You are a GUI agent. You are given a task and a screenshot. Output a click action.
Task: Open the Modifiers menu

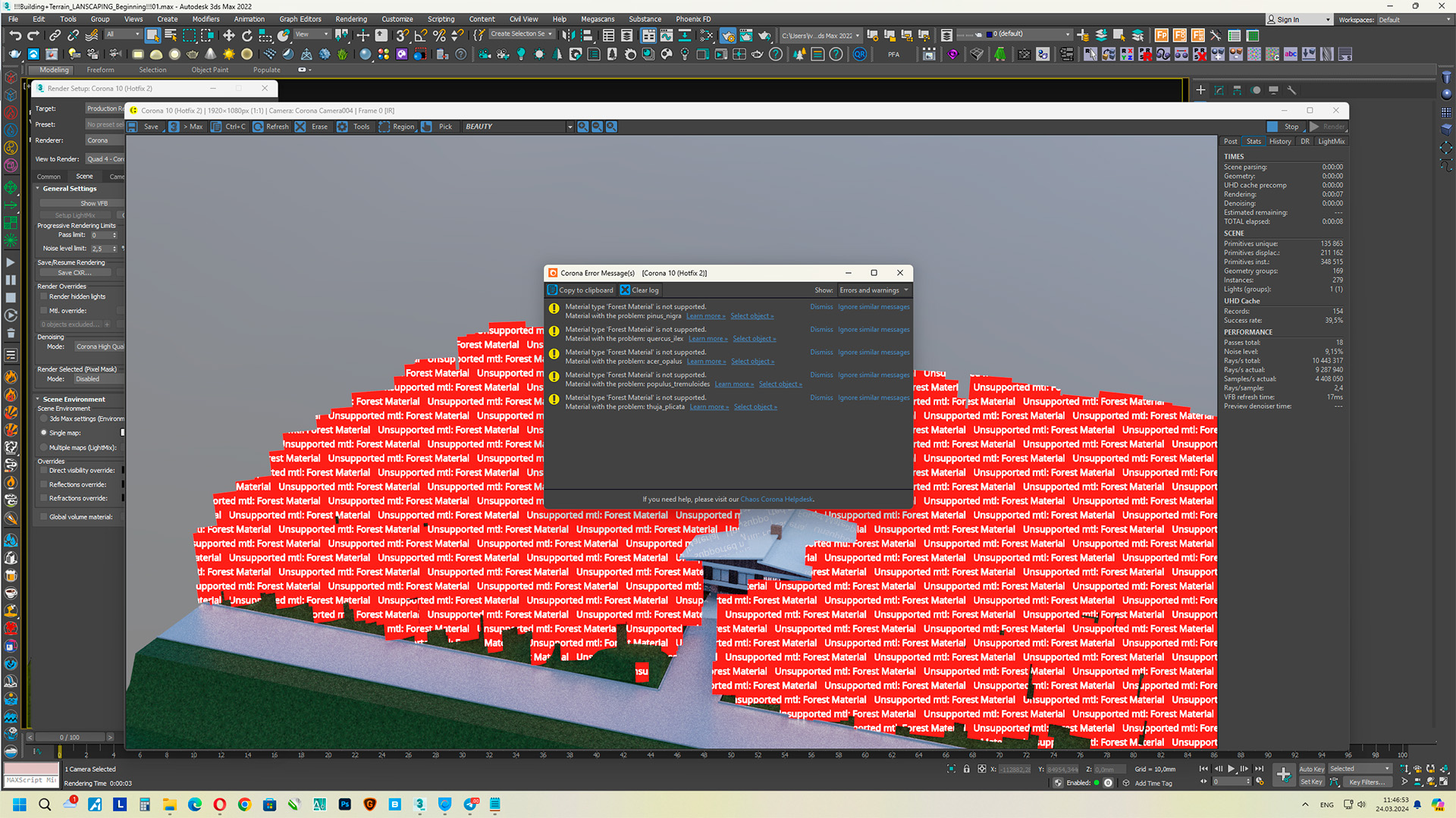pos(206,20)
